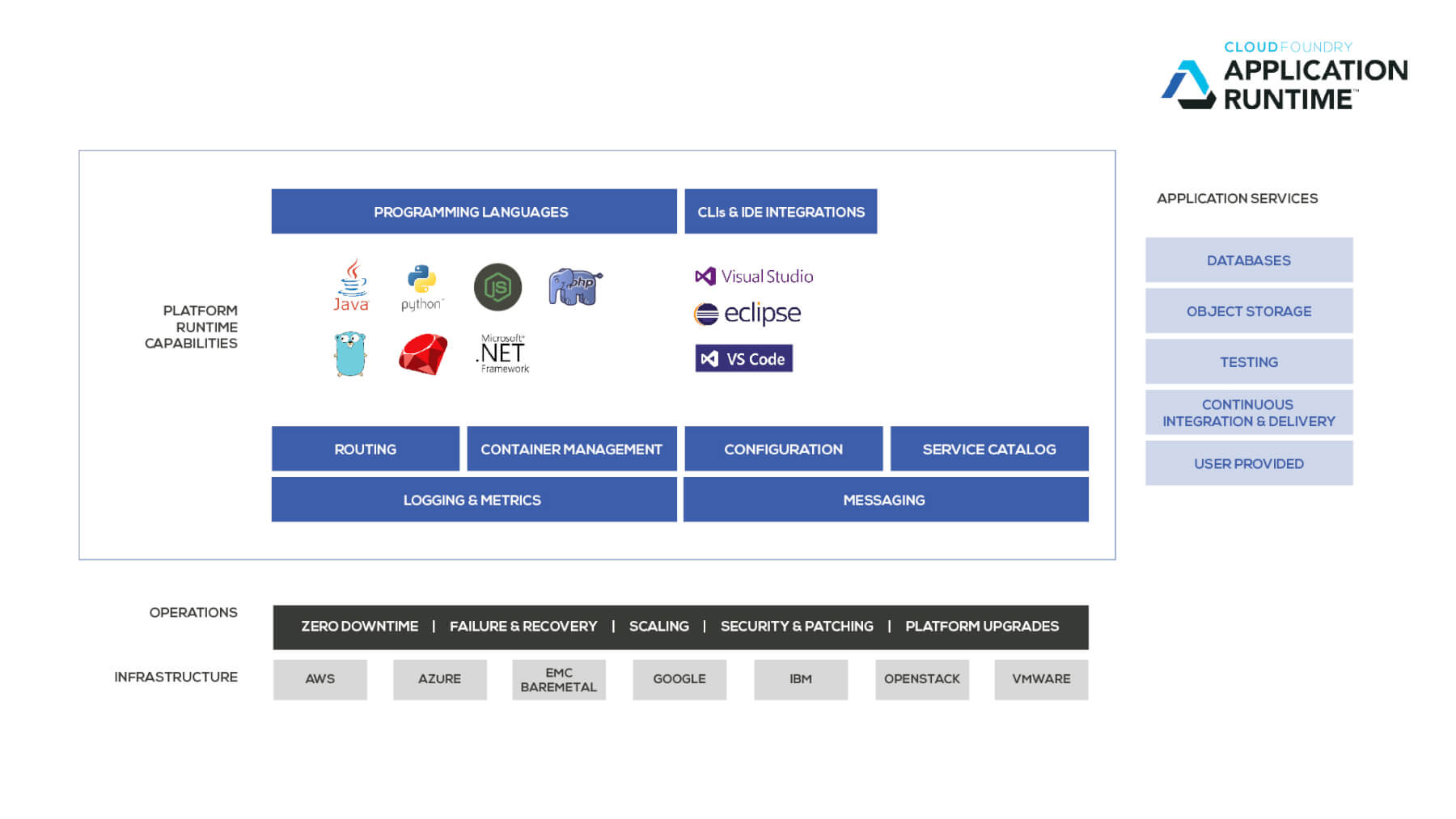Open the Eclipse IDE logo

coord(747,314)
